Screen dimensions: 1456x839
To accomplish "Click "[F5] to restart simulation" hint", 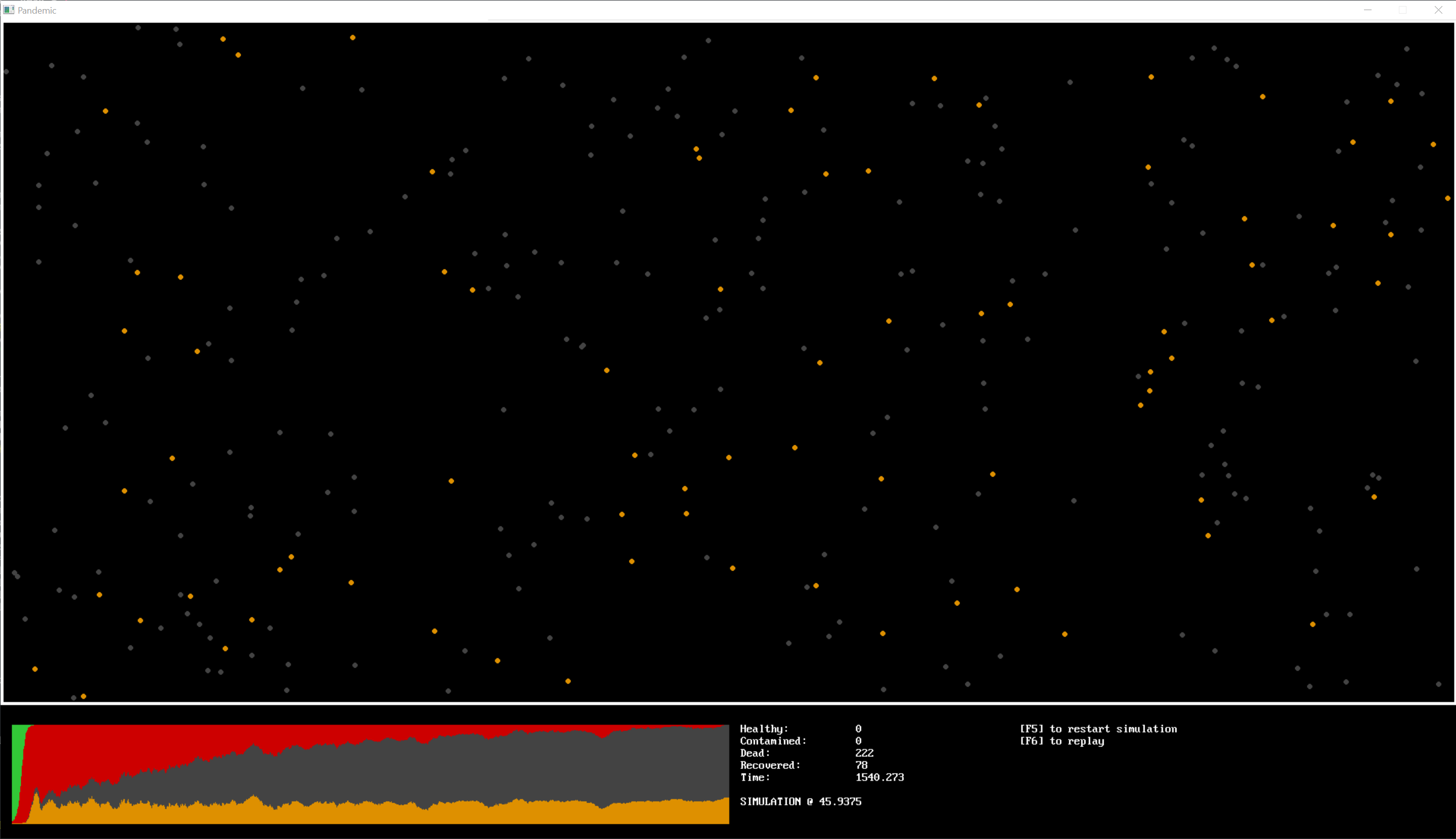I will [1098, 729].
